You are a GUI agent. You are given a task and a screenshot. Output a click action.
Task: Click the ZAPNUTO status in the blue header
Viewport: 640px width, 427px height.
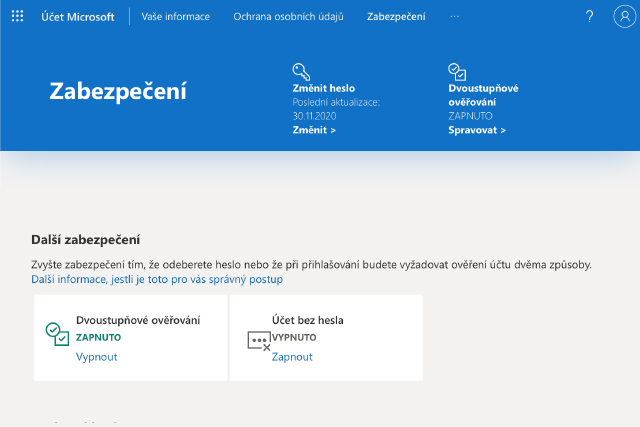coord(470,116)
